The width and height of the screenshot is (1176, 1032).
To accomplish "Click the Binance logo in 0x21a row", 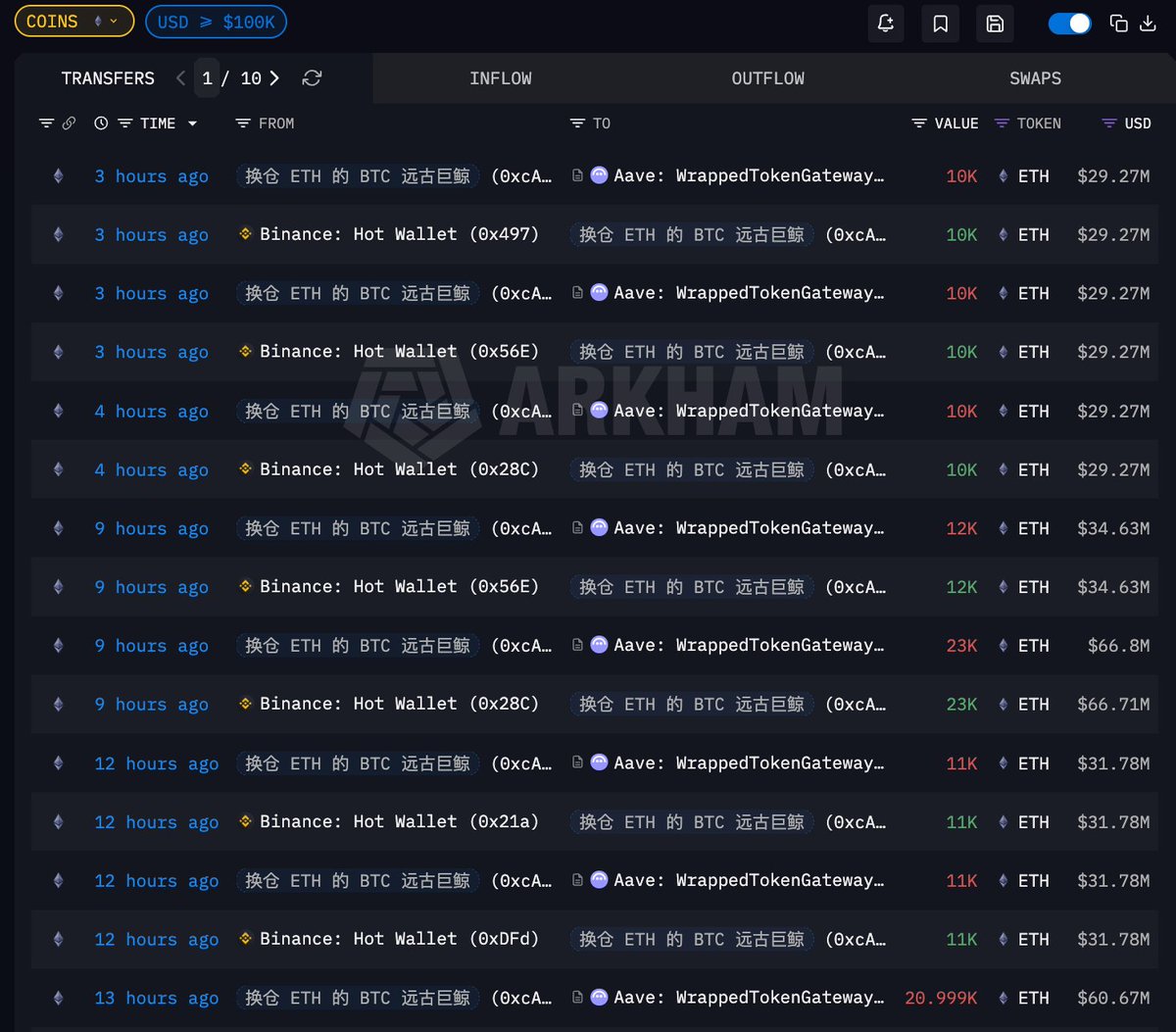I will (246, 822).
